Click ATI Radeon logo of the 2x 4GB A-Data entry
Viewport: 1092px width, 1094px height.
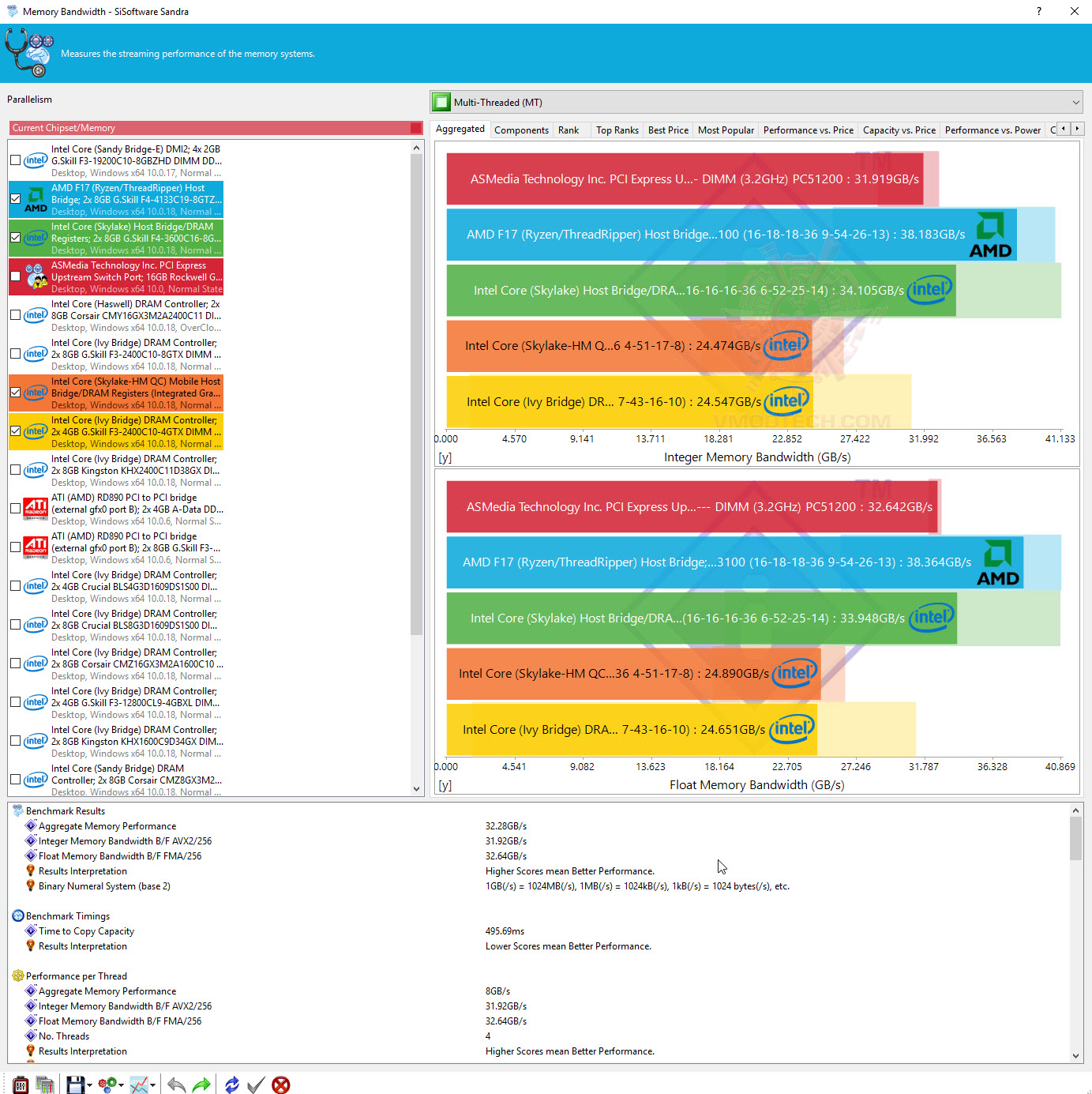36,507
